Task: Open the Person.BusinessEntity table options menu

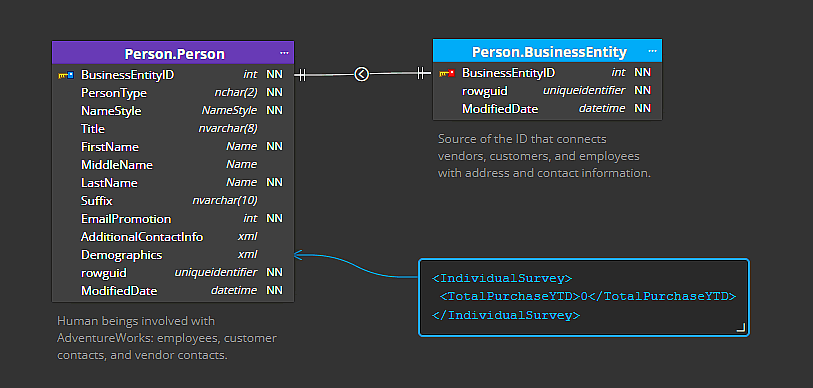Action: click(x=652, y=51)
